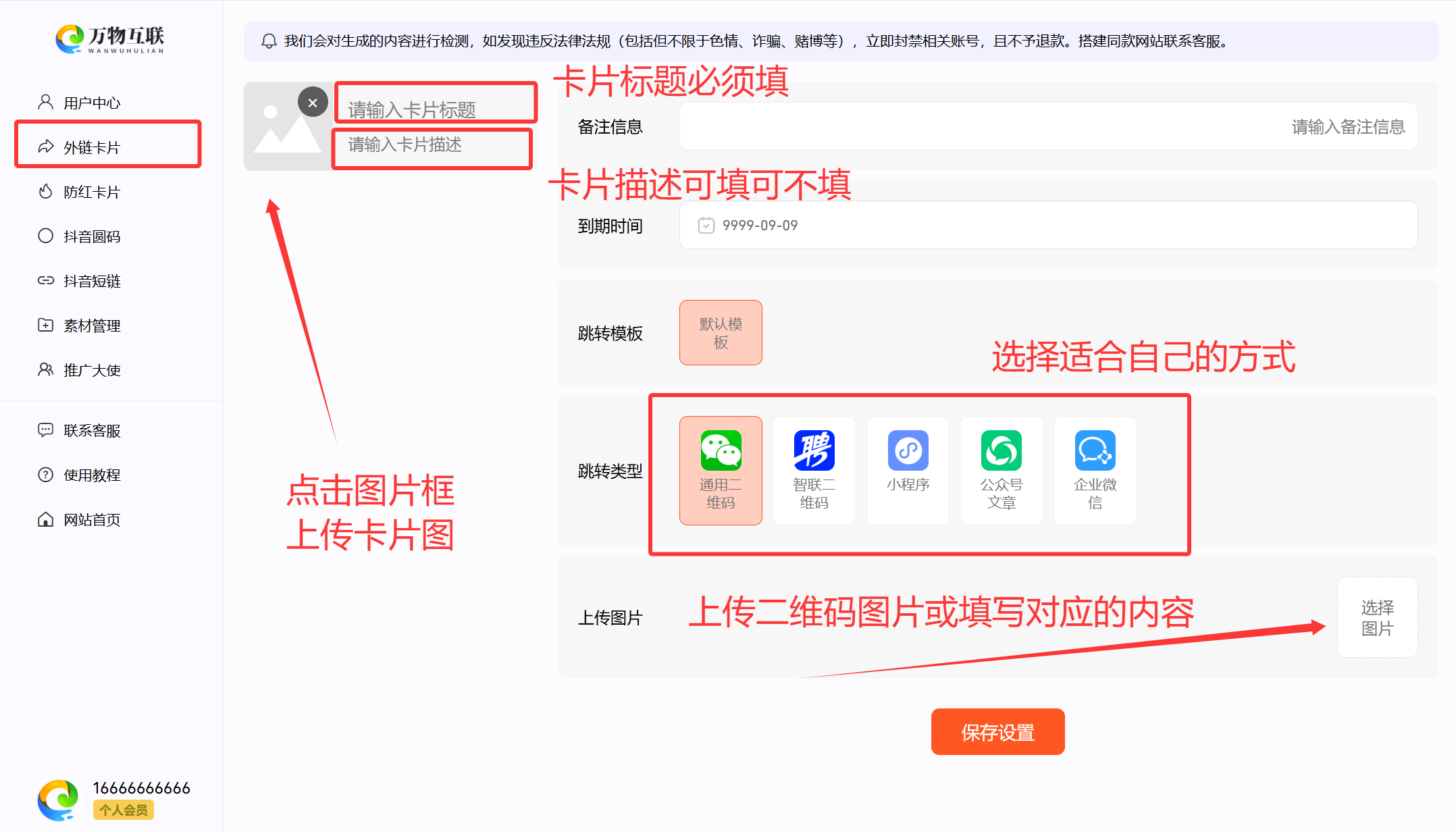Go to 防红卡片 menu item
The image size is (1456, 832).
(x=92, y=192)
